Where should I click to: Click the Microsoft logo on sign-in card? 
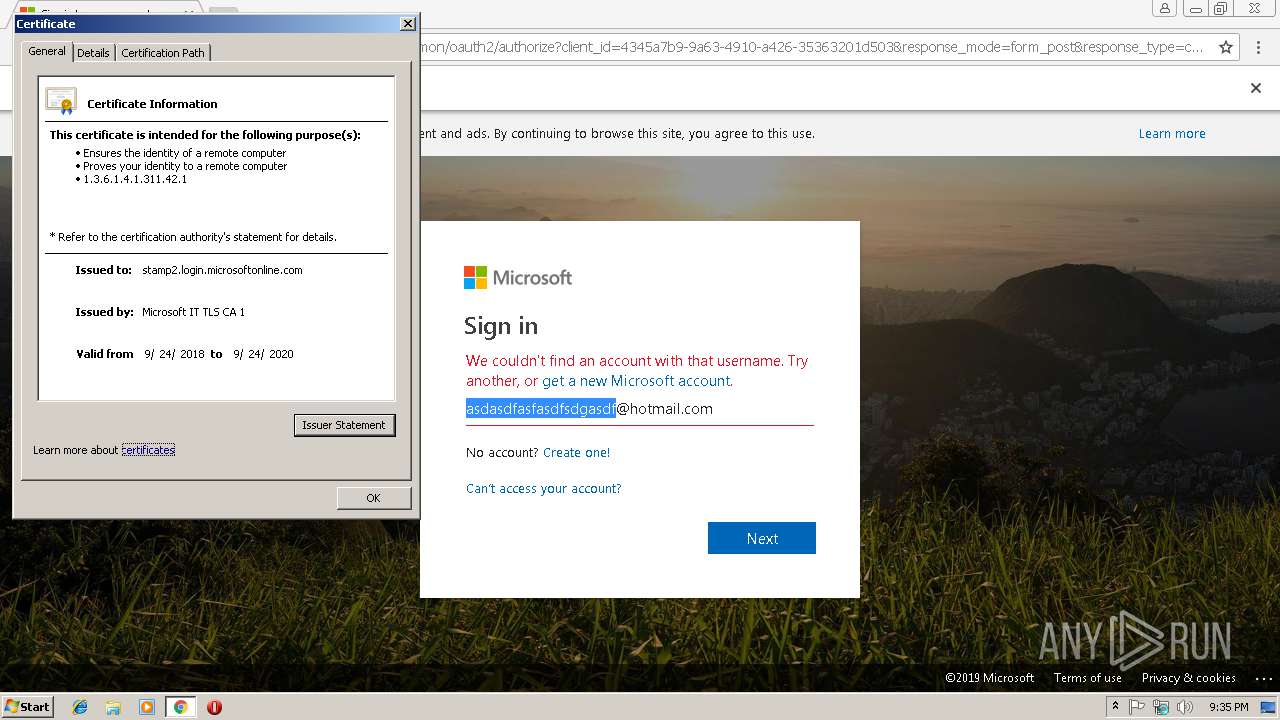tap(518, 277)
